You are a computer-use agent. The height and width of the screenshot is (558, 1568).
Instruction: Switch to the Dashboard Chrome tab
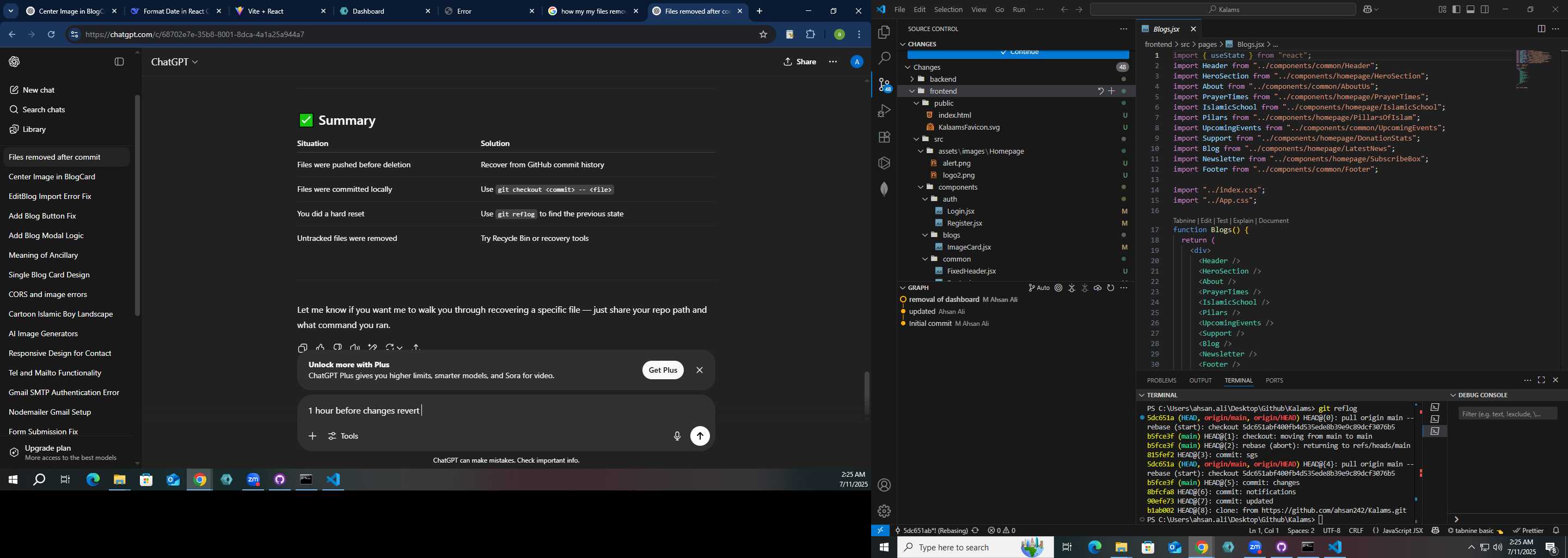386,11
